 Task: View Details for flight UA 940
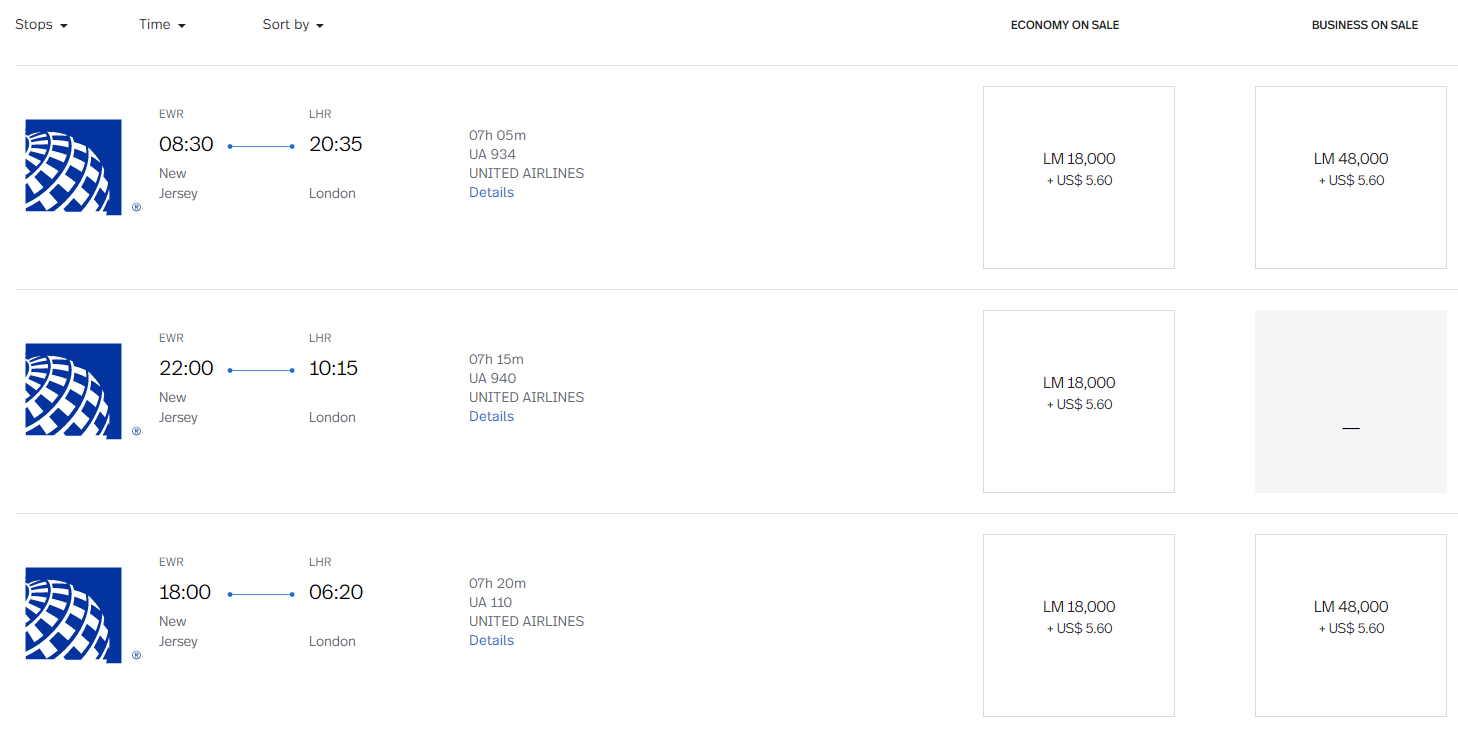pos(491,416)
